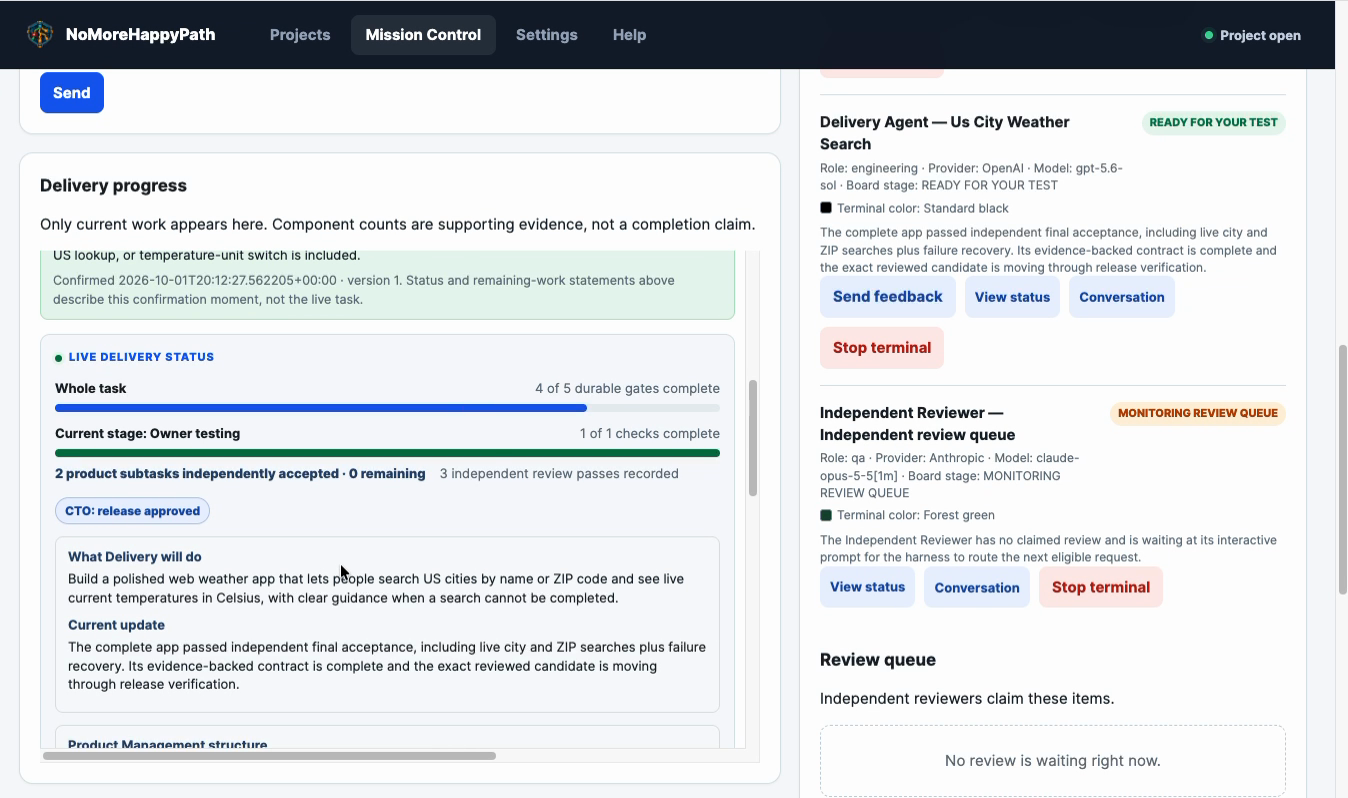Click the NoMoreHappyPath brand name
Image resolution: width=1348 pixels, height=798 pixels.
tap(141, 34)
